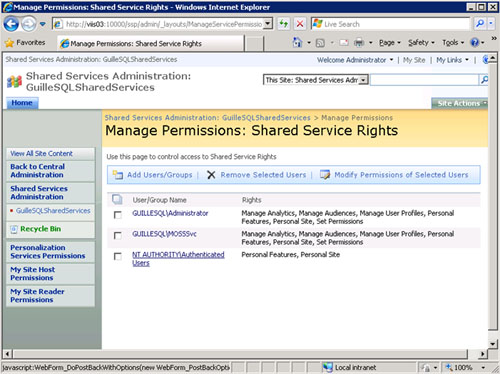500x374 pixels.
Task: Toggle the select-all users header icon
Action: pos(117,200)
